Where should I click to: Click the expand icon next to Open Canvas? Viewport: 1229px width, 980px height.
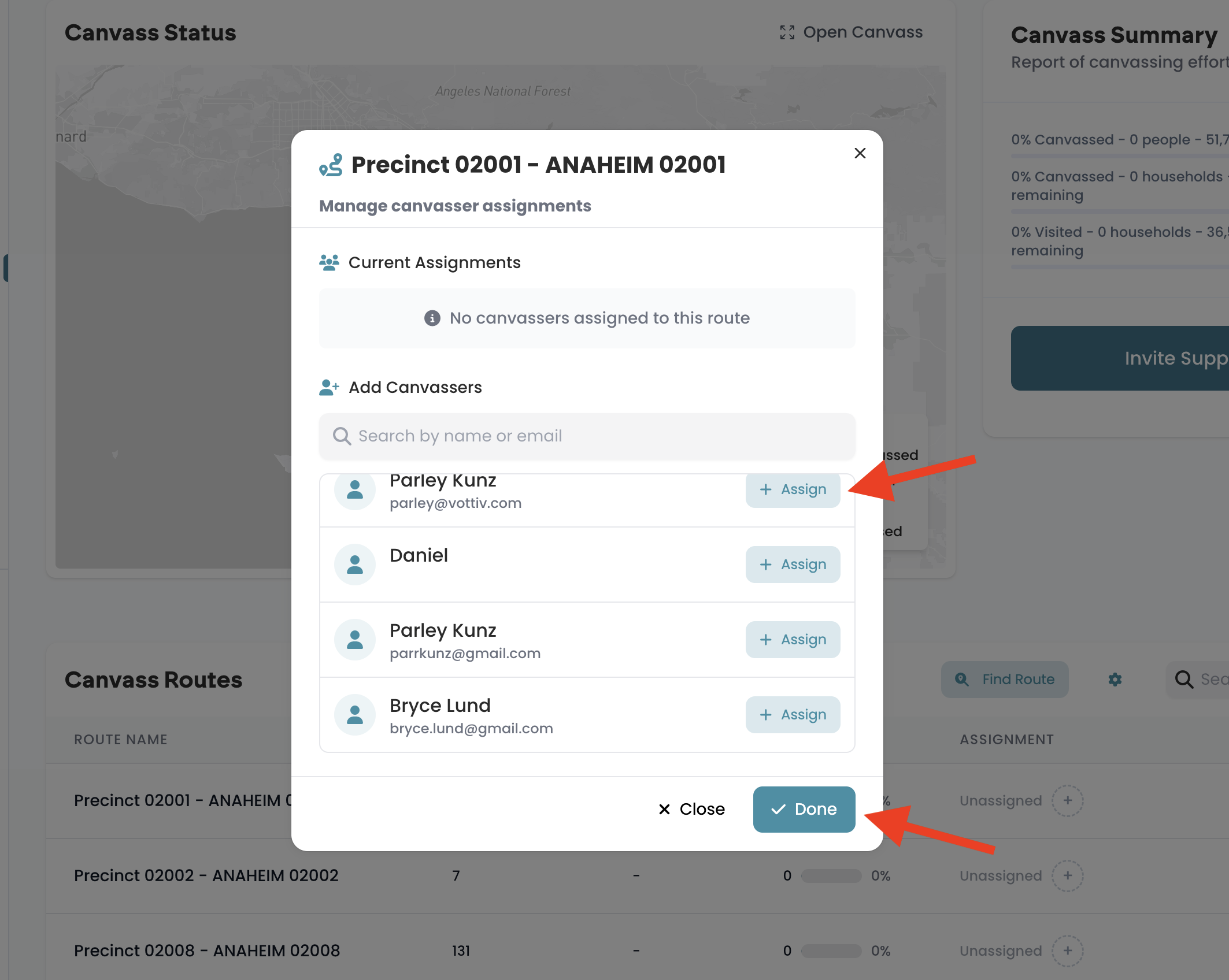(x=787, y=32)
